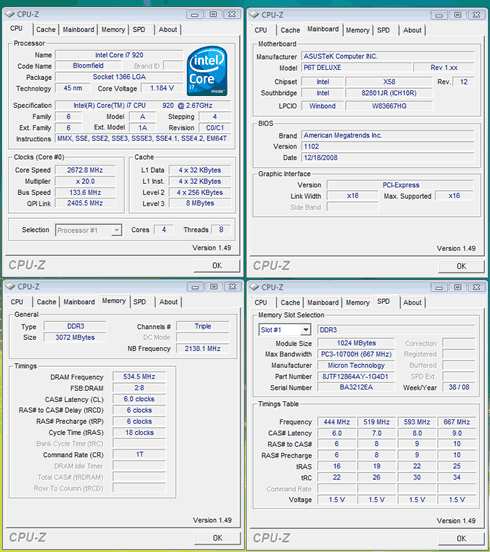The height and width of the screenshot is (552, 490).
Task: Click the PC3-10700H max bandwidth value
Action: pos(356,355)
